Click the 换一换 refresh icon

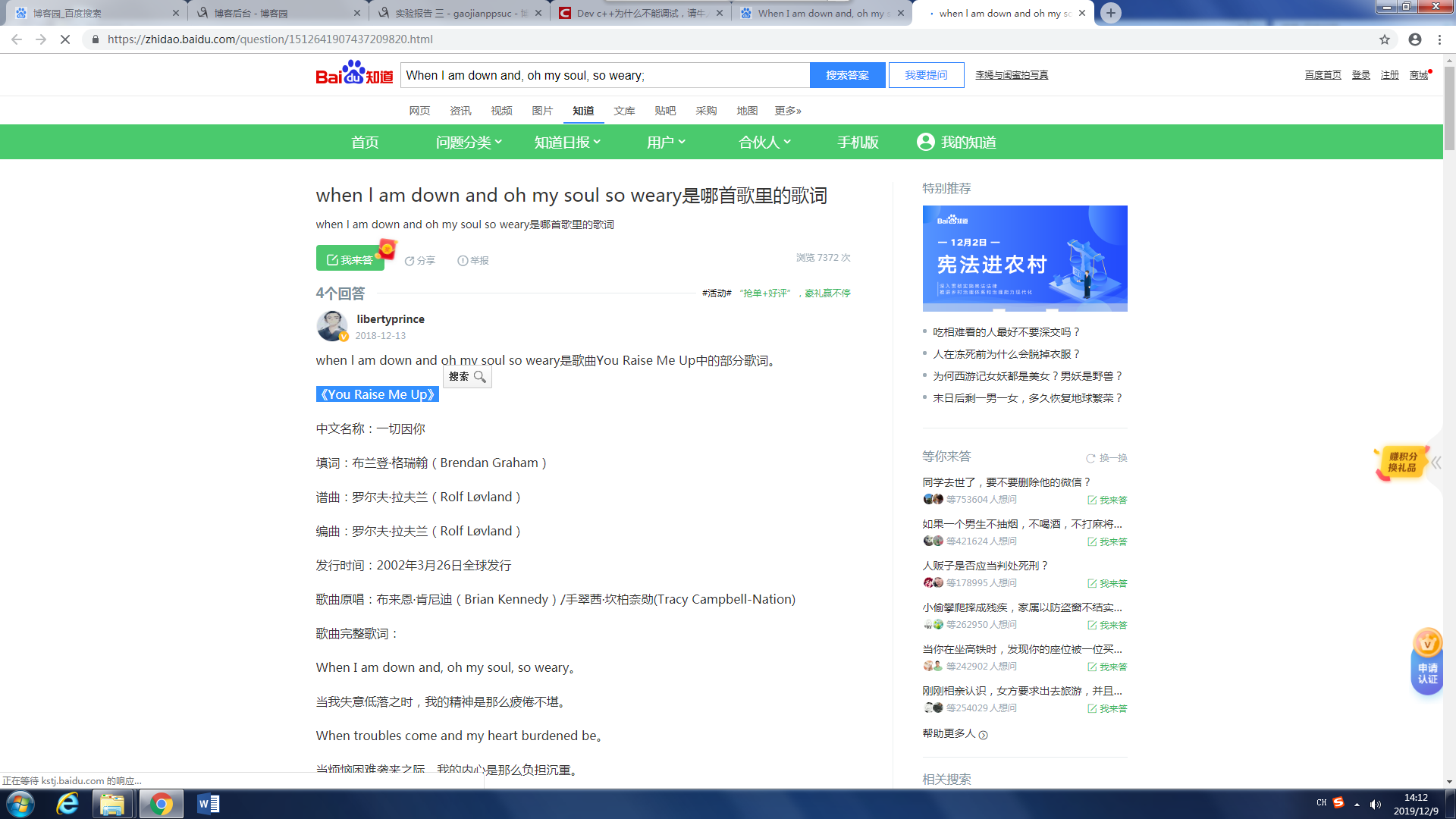click(1090, 458)
